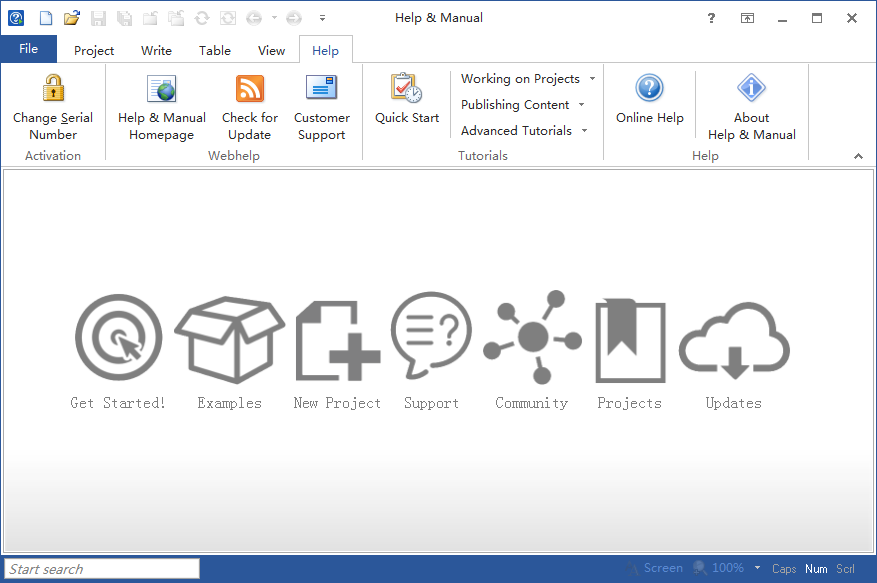Click the Num indicator in the status bar
This screenshot has width=877, height=583.
816,568
